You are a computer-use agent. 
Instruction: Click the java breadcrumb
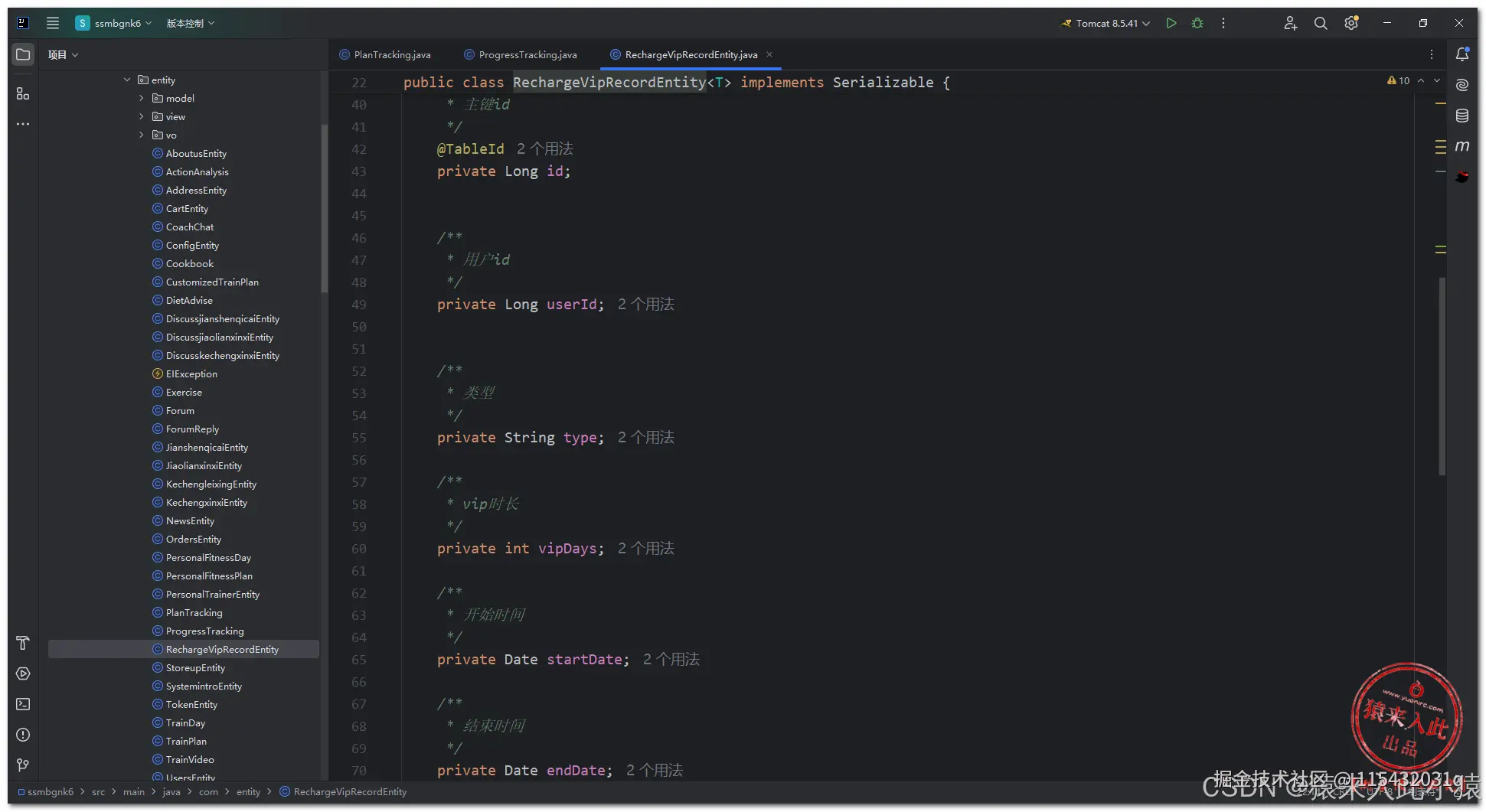171,792
